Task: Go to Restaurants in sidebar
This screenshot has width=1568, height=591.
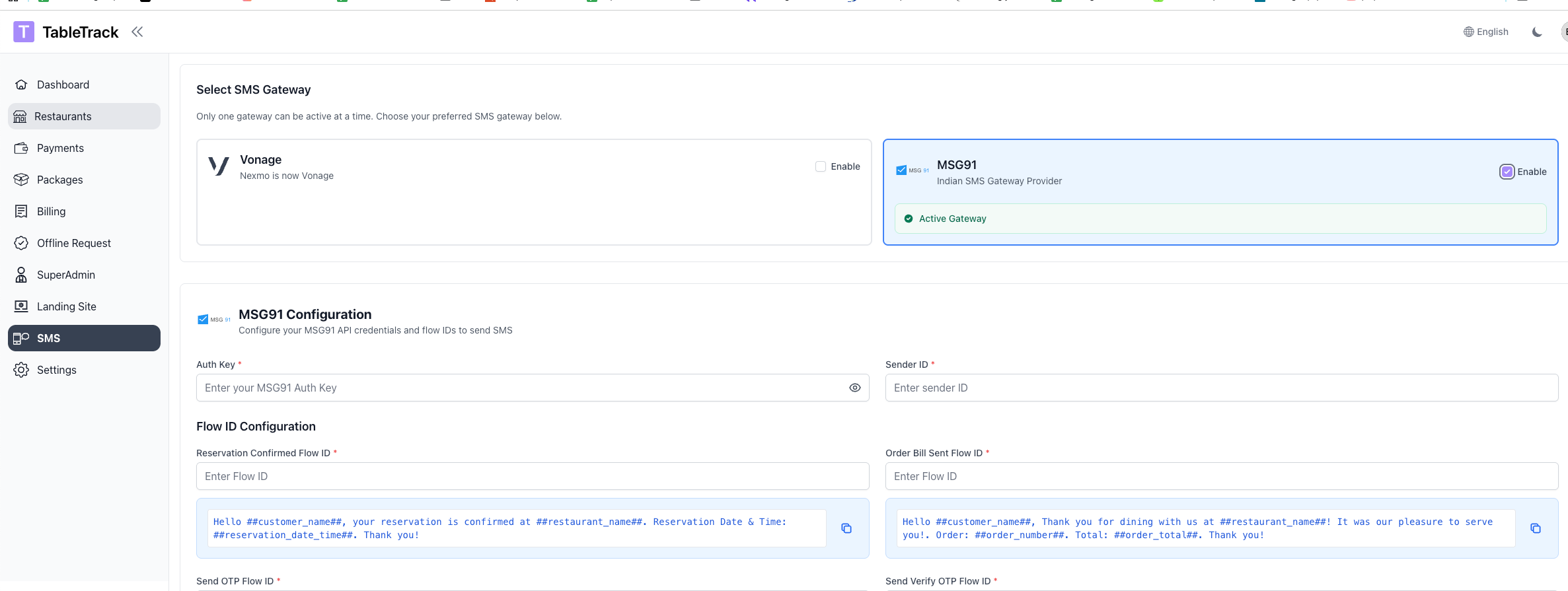Action: coord(63,116)
